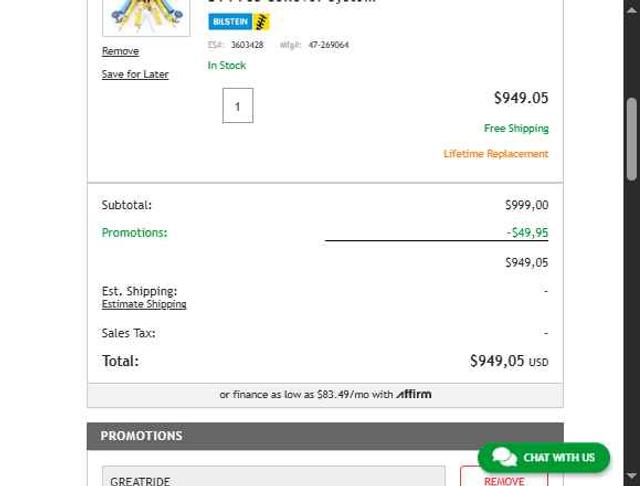Remove the item from the cart

(120, 51)
